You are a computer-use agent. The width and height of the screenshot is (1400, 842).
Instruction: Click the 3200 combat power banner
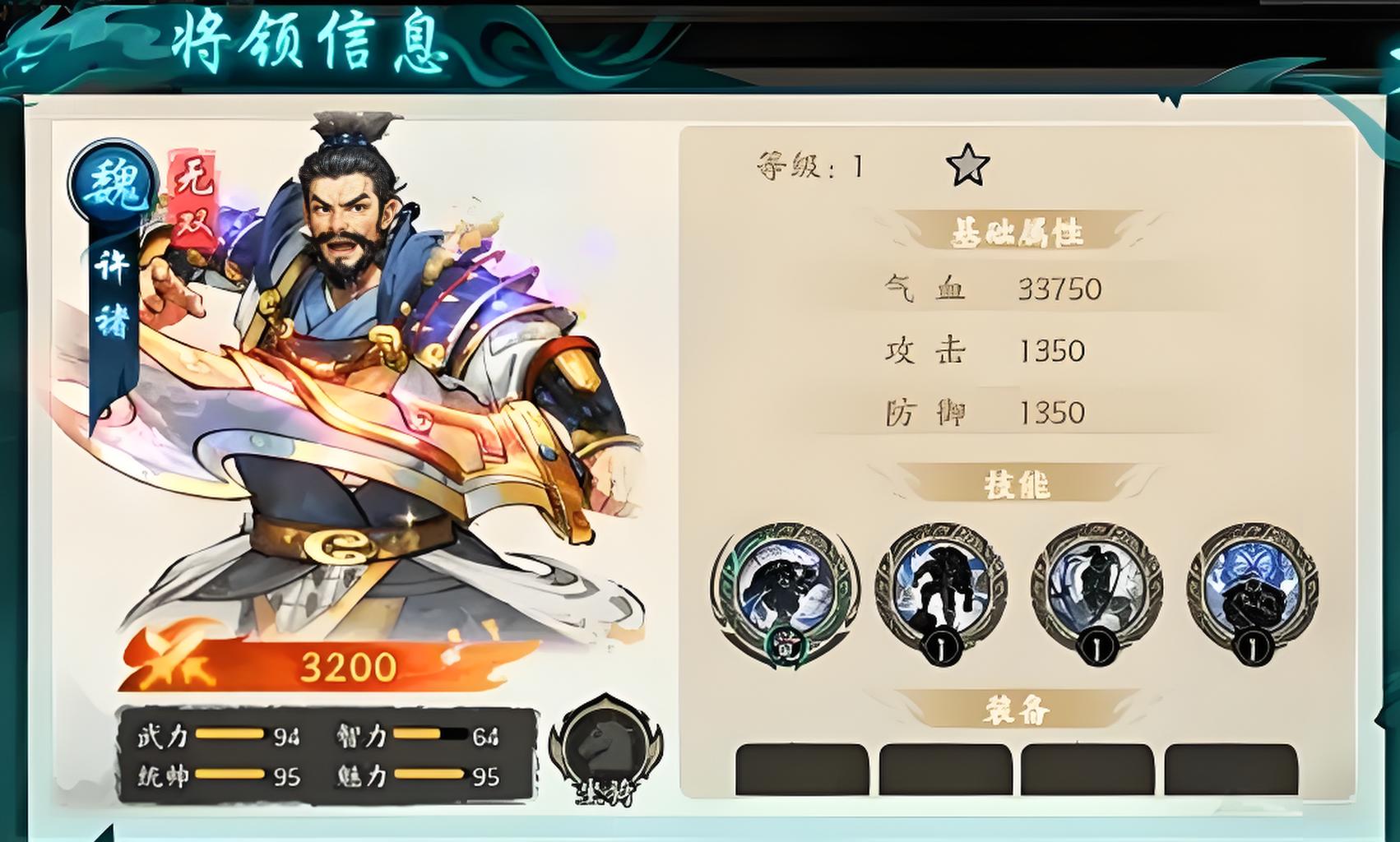click(329, 664)
